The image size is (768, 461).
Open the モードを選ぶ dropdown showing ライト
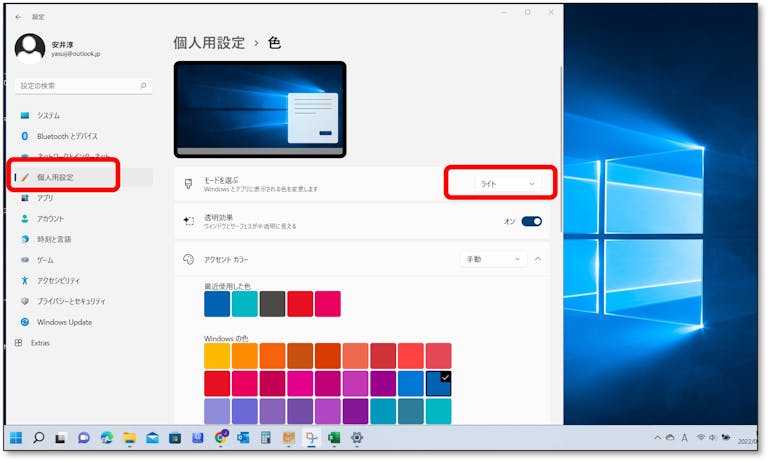coord(508,184)
